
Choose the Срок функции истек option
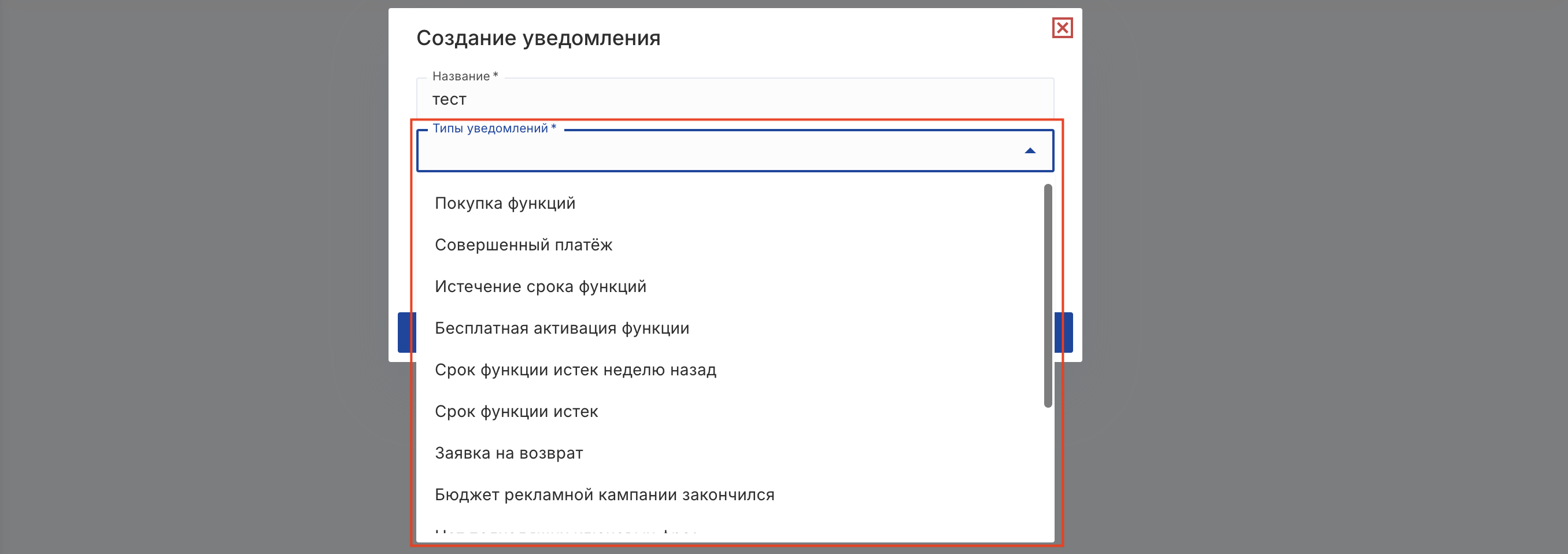tap(516, 412)
